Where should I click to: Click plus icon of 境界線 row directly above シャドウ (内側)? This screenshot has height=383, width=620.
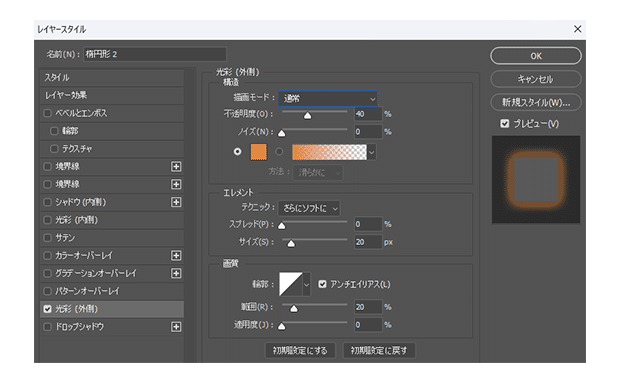(176, 184)
